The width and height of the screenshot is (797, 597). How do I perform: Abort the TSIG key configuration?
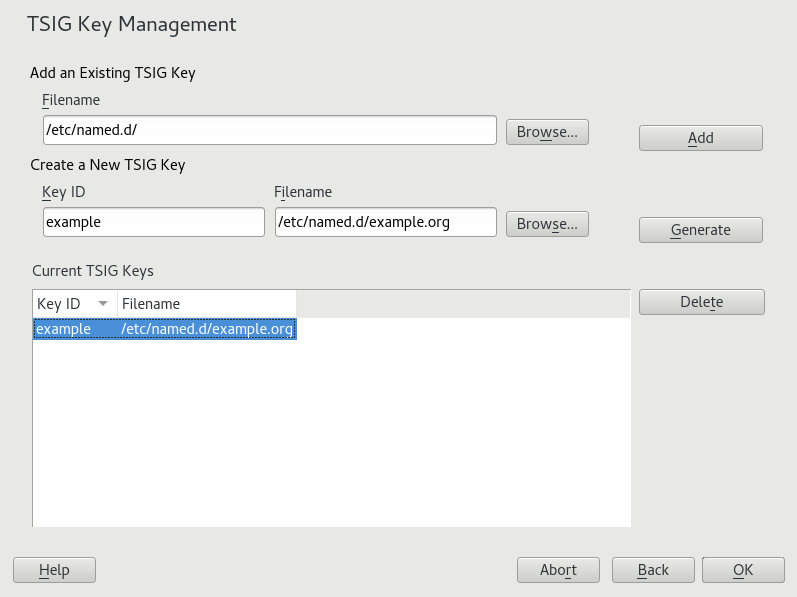pyautogui.click(x=558, y=570)
